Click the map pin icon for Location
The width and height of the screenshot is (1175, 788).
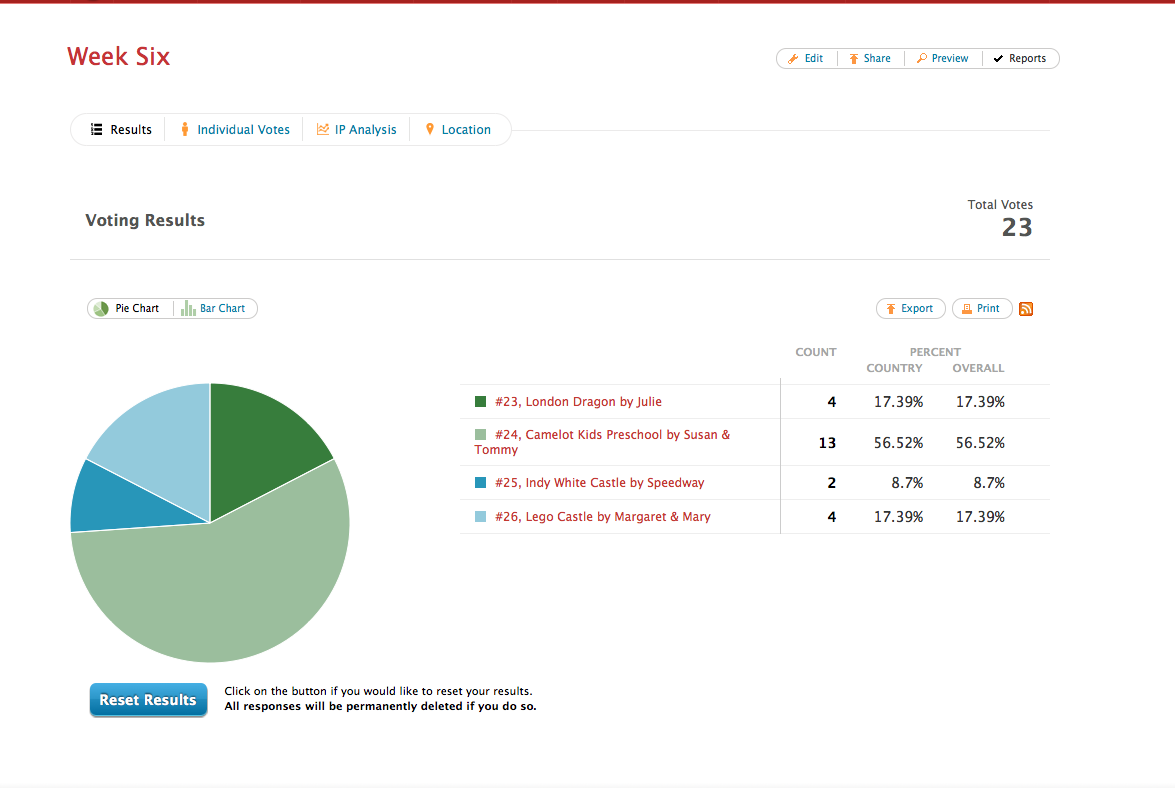point(429,129)
